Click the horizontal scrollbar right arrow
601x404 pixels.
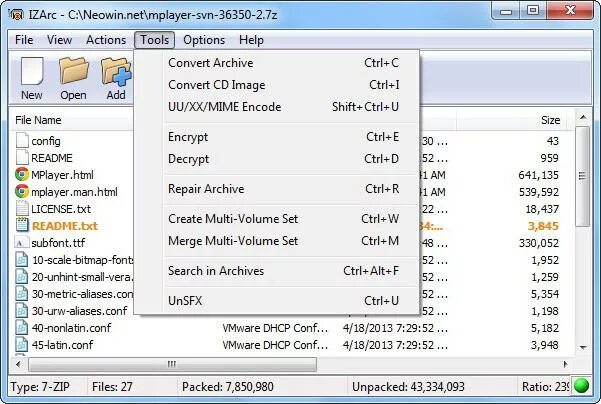coord(565,364)
